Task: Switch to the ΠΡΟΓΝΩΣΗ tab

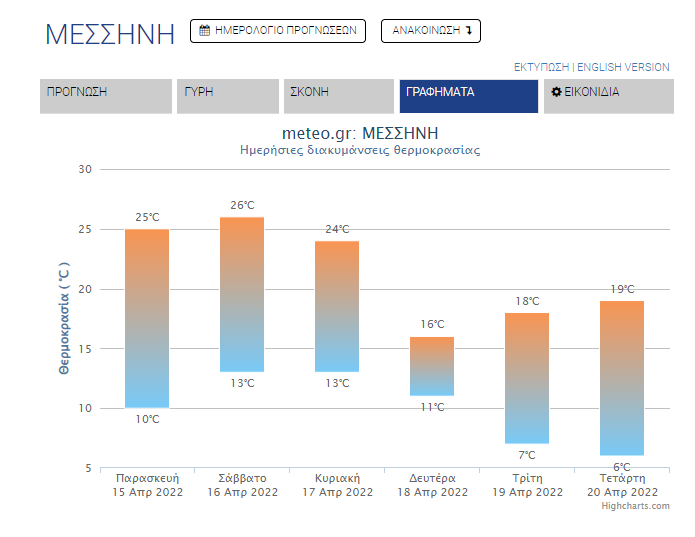Action: [x=106, y=96]
